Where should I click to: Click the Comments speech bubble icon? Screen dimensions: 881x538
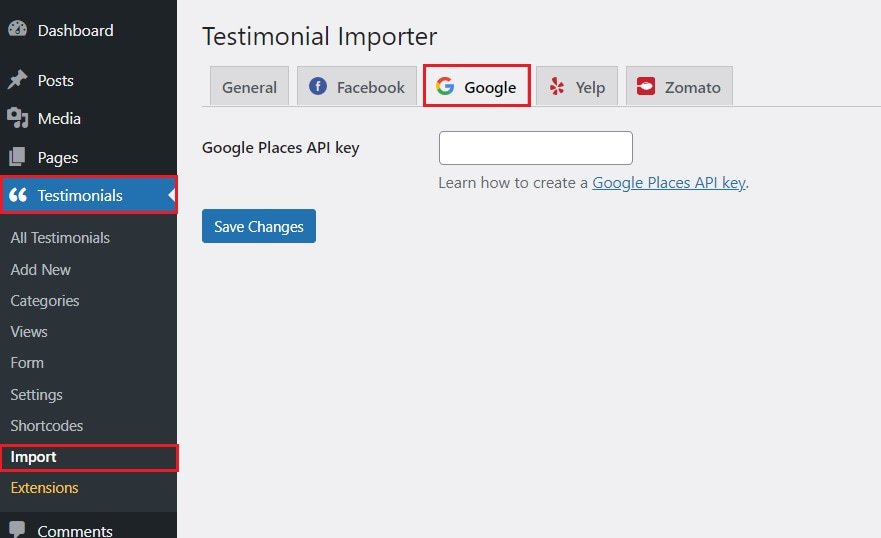click(17, 529)
